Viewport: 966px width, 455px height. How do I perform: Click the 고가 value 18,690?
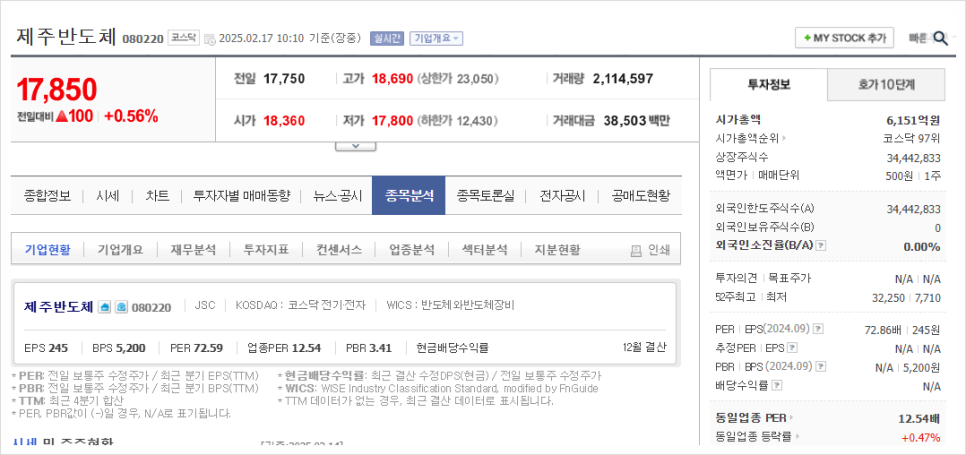coord(392,79)
